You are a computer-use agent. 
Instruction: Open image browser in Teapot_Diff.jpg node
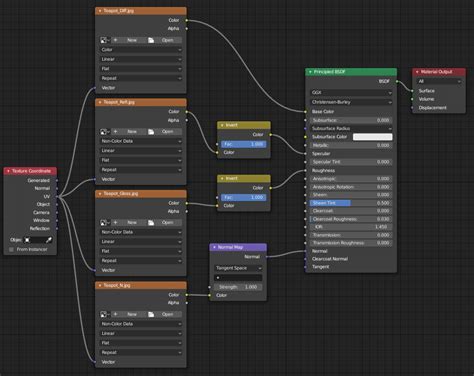(x=105, y=40)
